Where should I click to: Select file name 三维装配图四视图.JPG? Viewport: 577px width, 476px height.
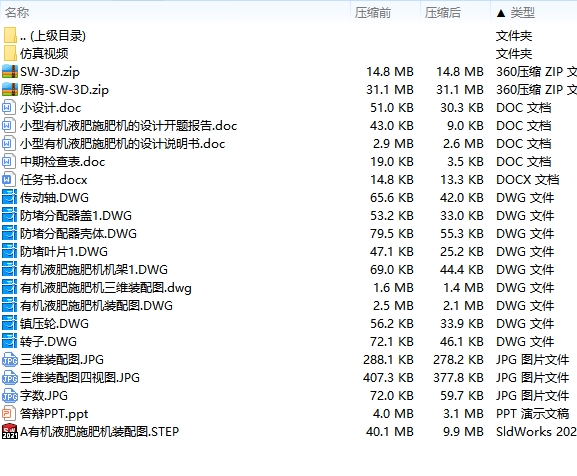click(x=80, y=378)
